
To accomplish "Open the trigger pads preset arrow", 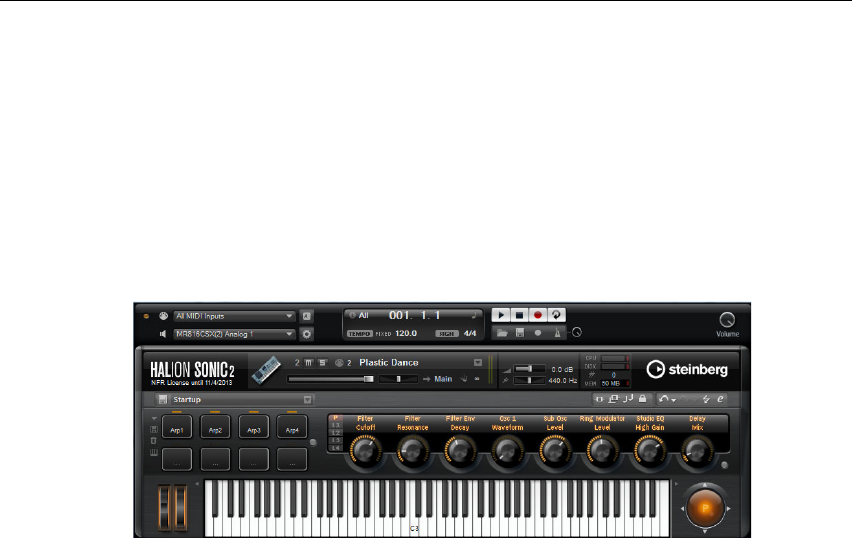I will pos(154,419).
